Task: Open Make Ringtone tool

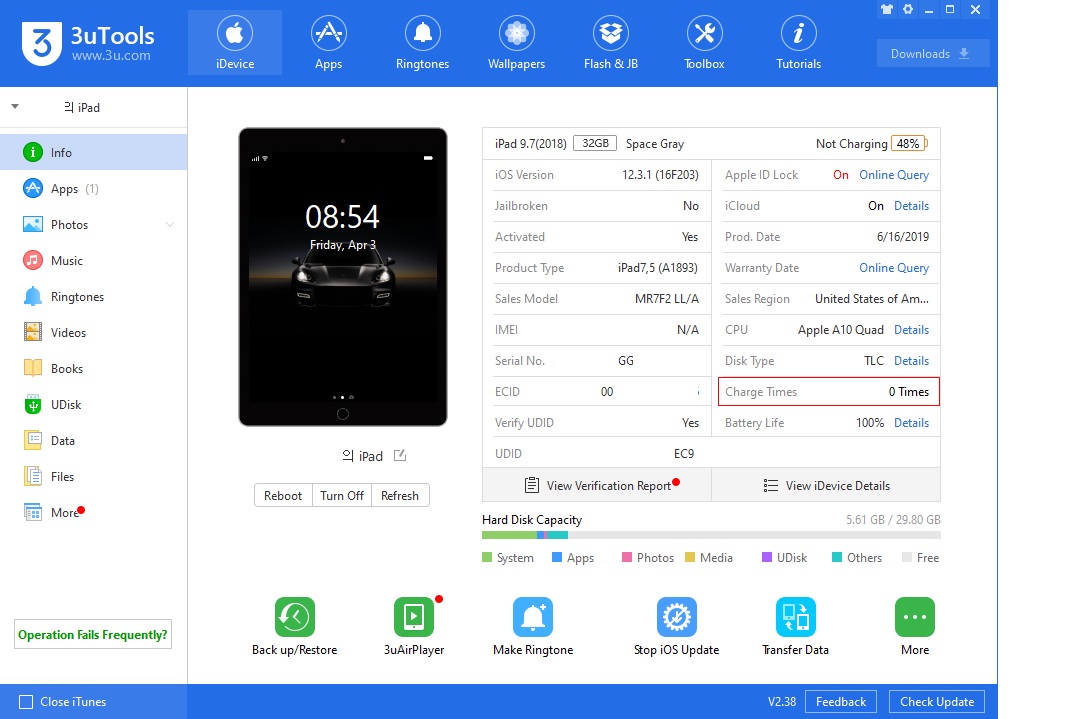Action: (x=533, y=626)
